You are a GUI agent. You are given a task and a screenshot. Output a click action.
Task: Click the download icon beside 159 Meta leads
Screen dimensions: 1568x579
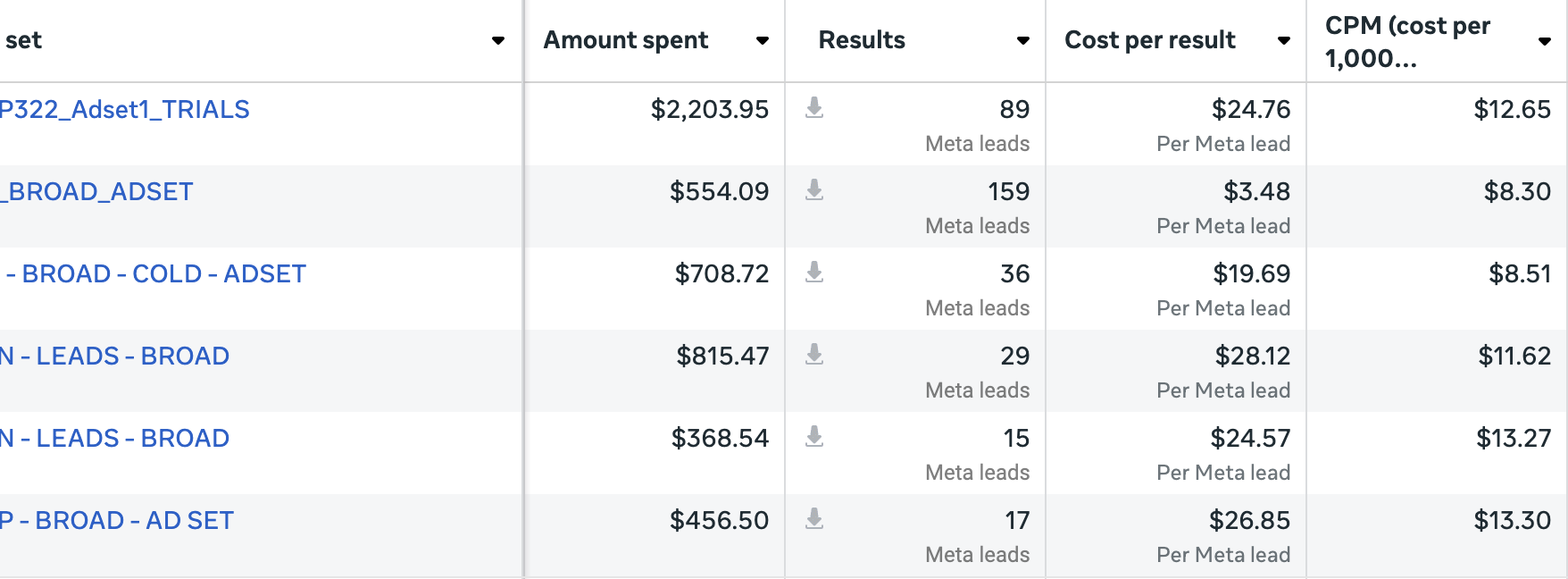815,191
